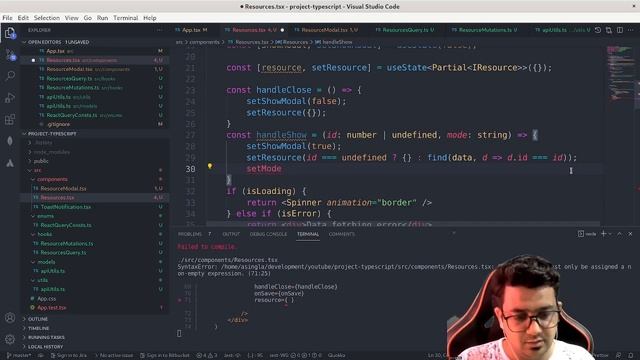This screenshot has width=640, height=360.
Task: Switch to the ResourceModal.tsx editor tab
Action: 329,30
